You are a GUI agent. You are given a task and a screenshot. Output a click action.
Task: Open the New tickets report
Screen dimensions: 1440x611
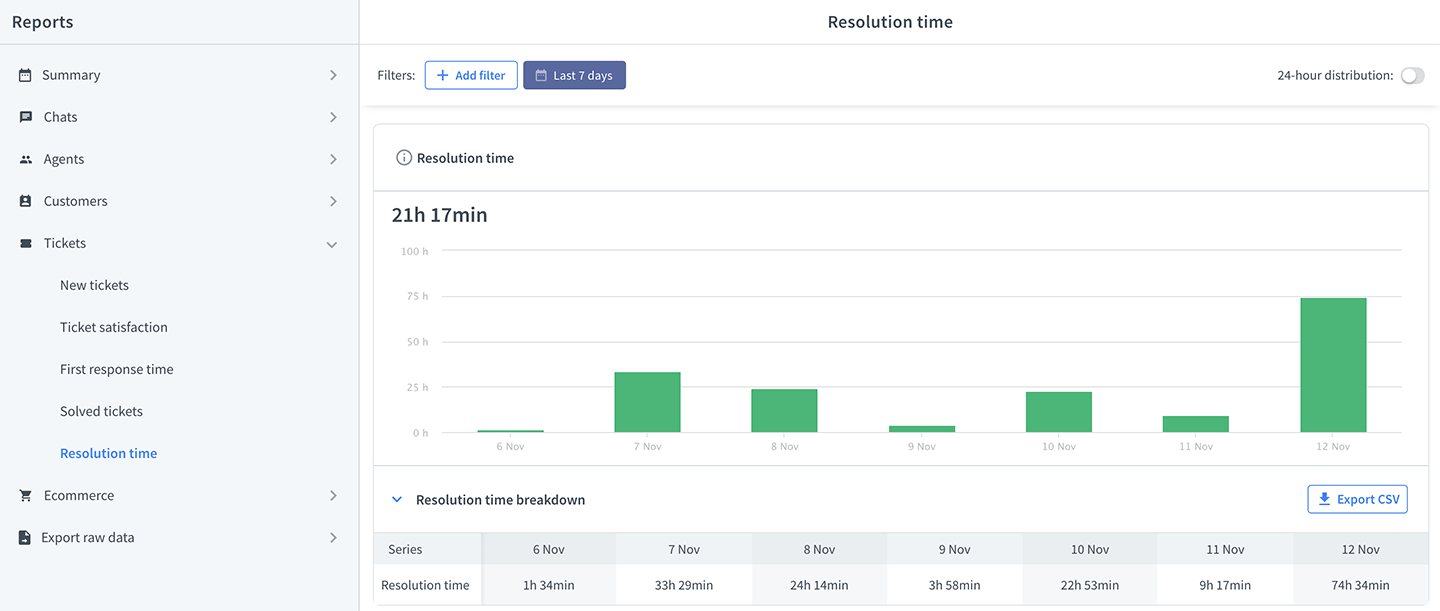click(x=94, y=285)
